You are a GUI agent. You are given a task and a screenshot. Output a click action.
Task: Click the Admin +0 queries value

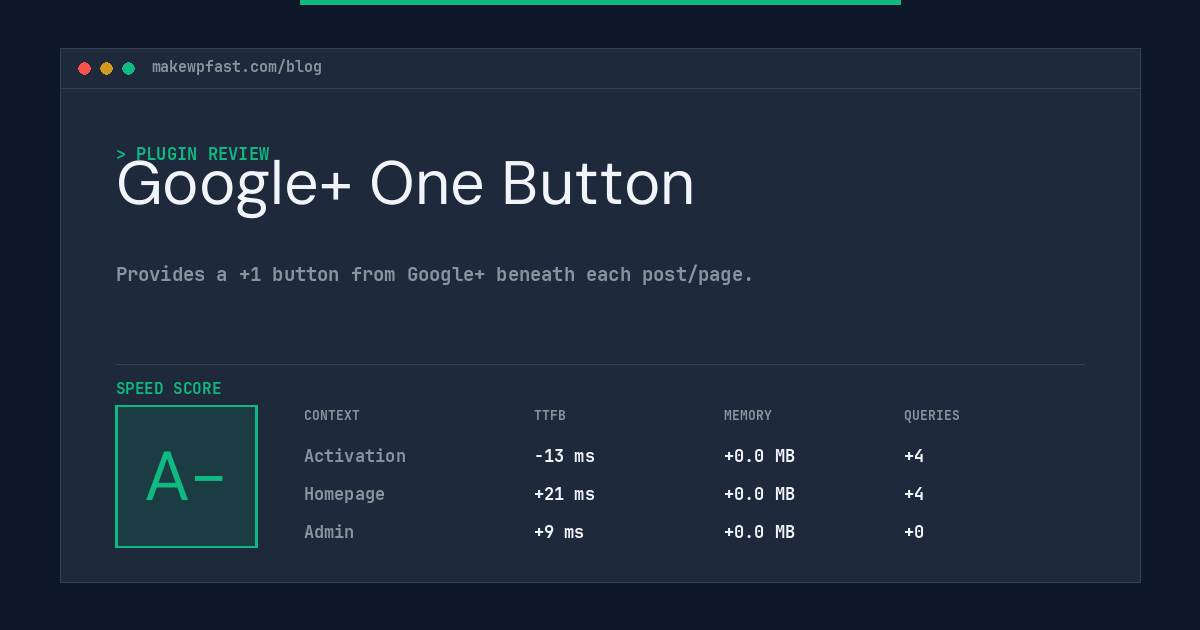[x=914, y=532]
